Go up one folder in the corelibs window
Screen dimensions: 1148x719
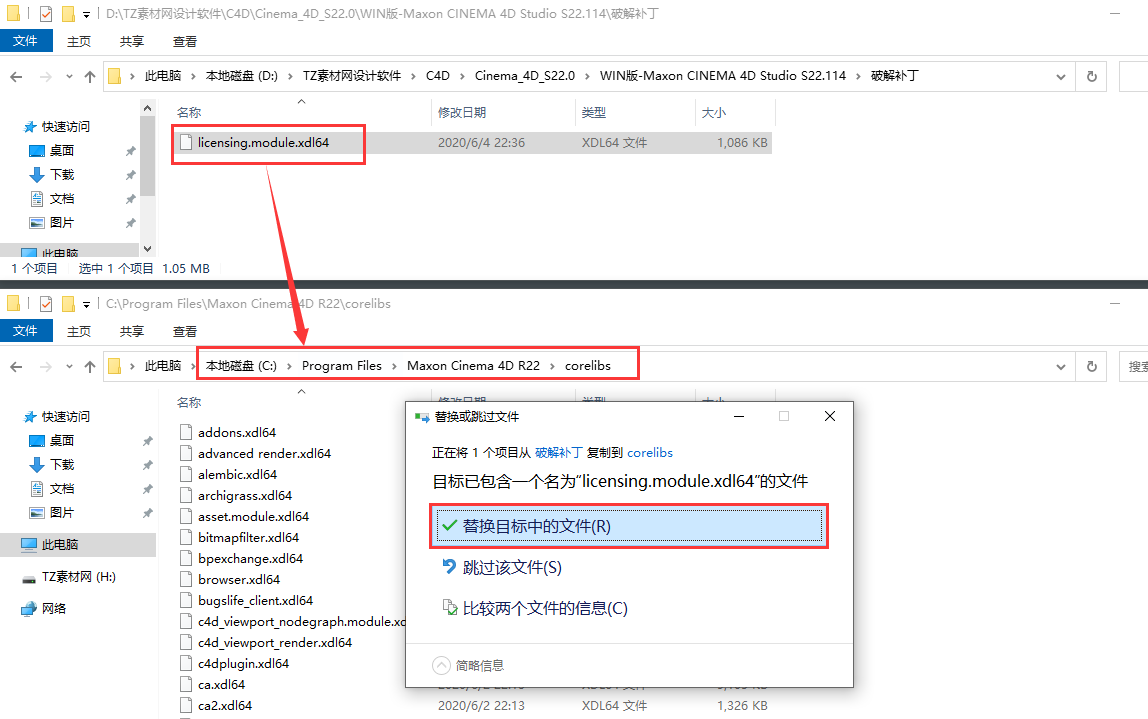click(x=89, y=366)
